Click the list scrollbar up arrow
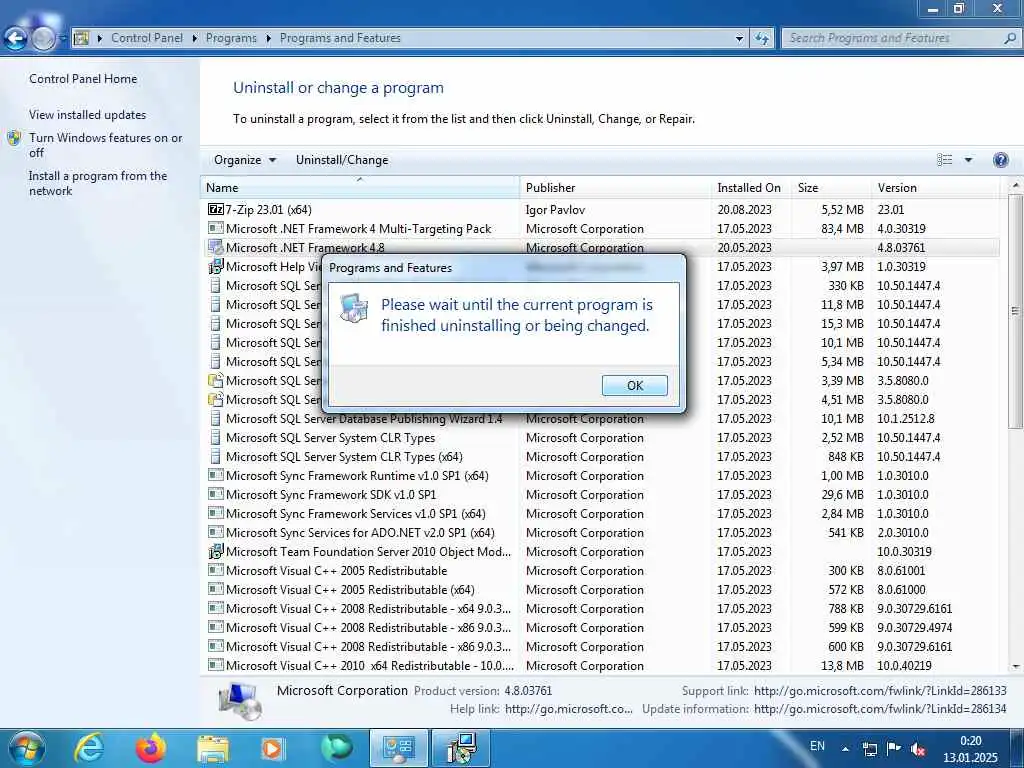The height and width of the screenshot is (768, 1024). (x=1016, y=186)
